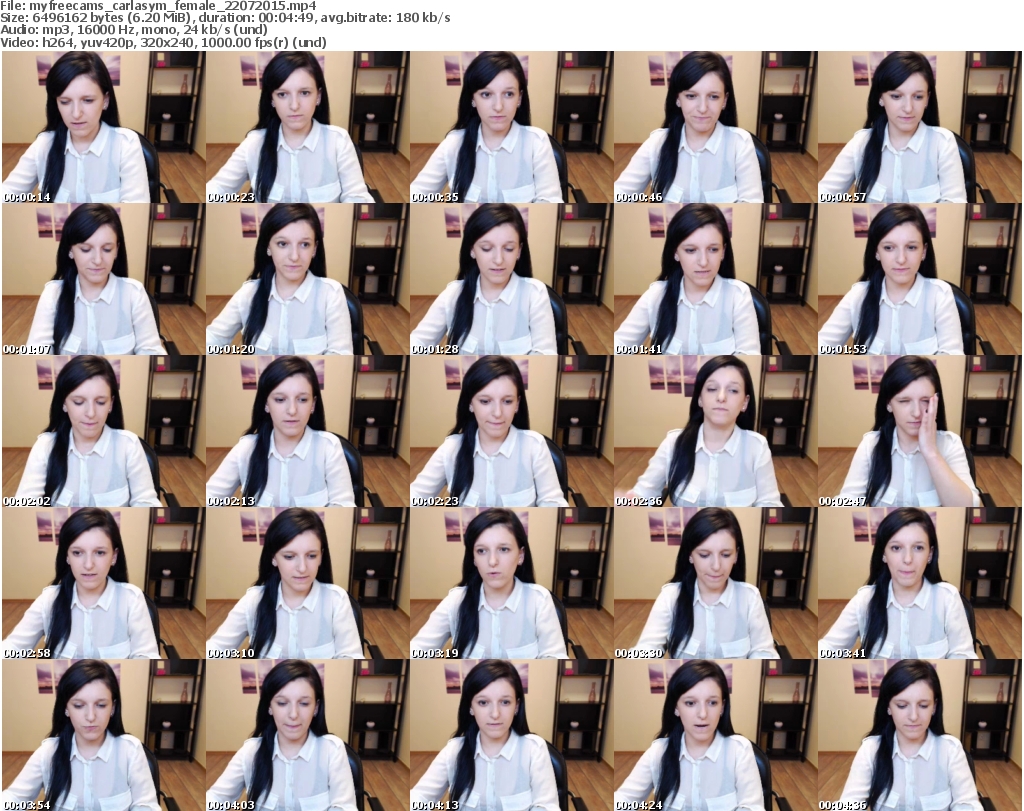Open the thumbnail stamped 00:00:57
The width and height of the screenshot is (1024, 811).
pyautogui.click(x=919, y=127)
